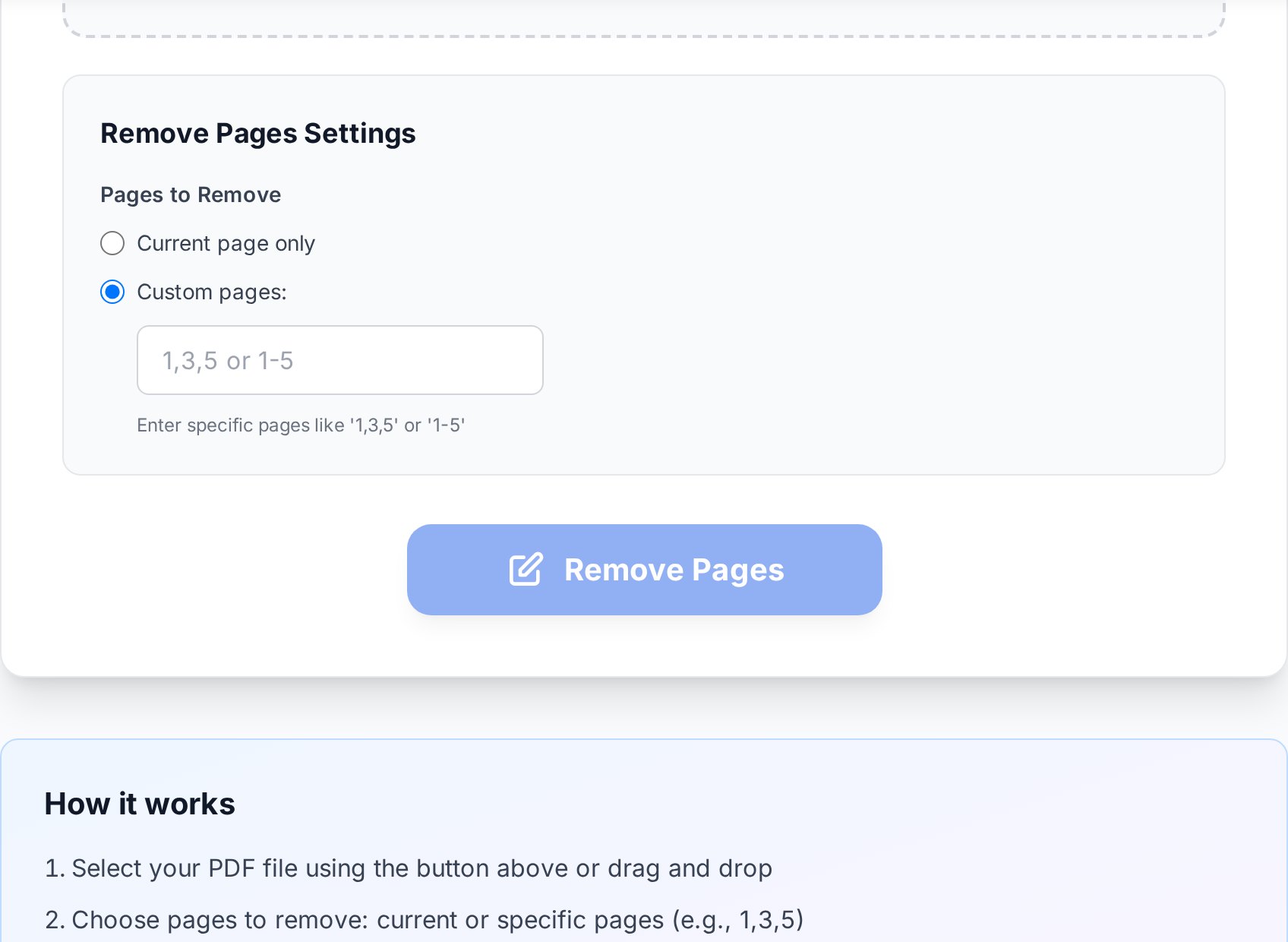Click the edit icon on Remove Pages button

[x=526, y=570]
